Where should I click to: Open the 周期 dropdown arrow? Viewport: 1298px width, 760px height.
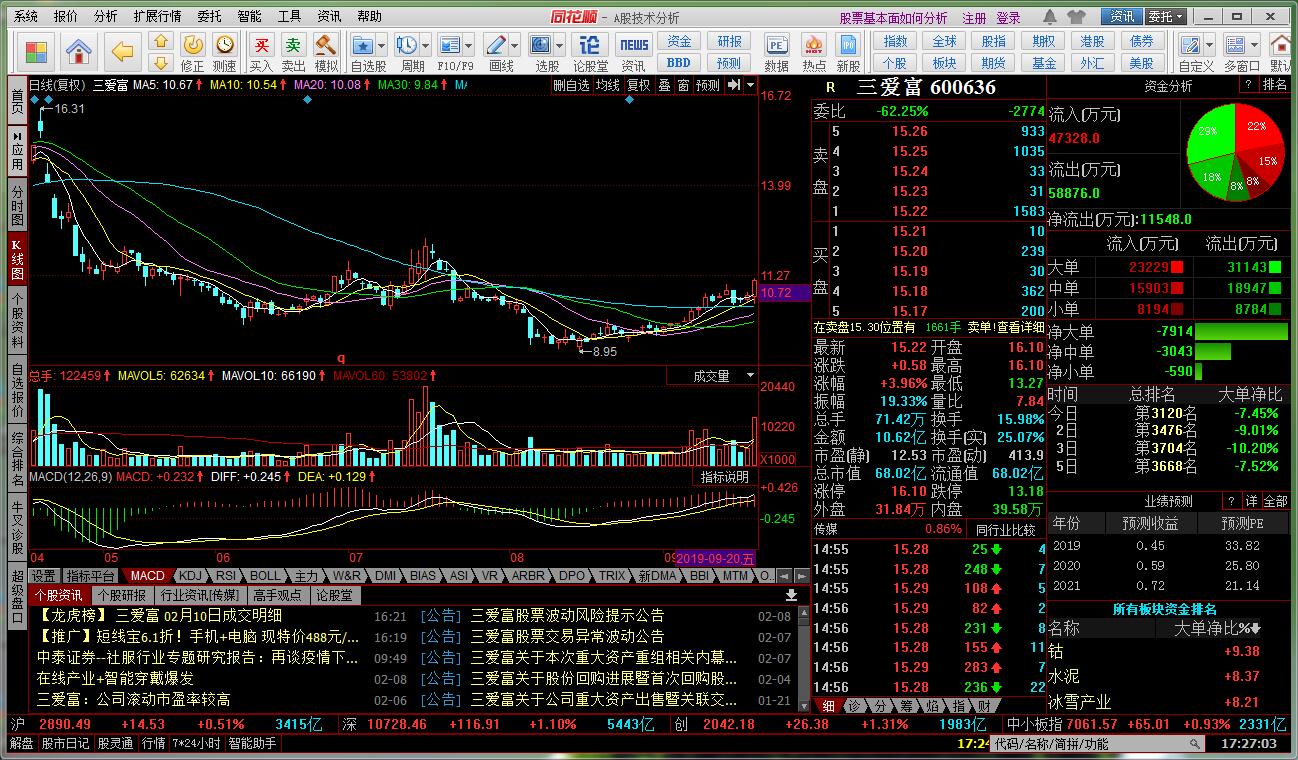pyautogui.click(x=425, y=44)
